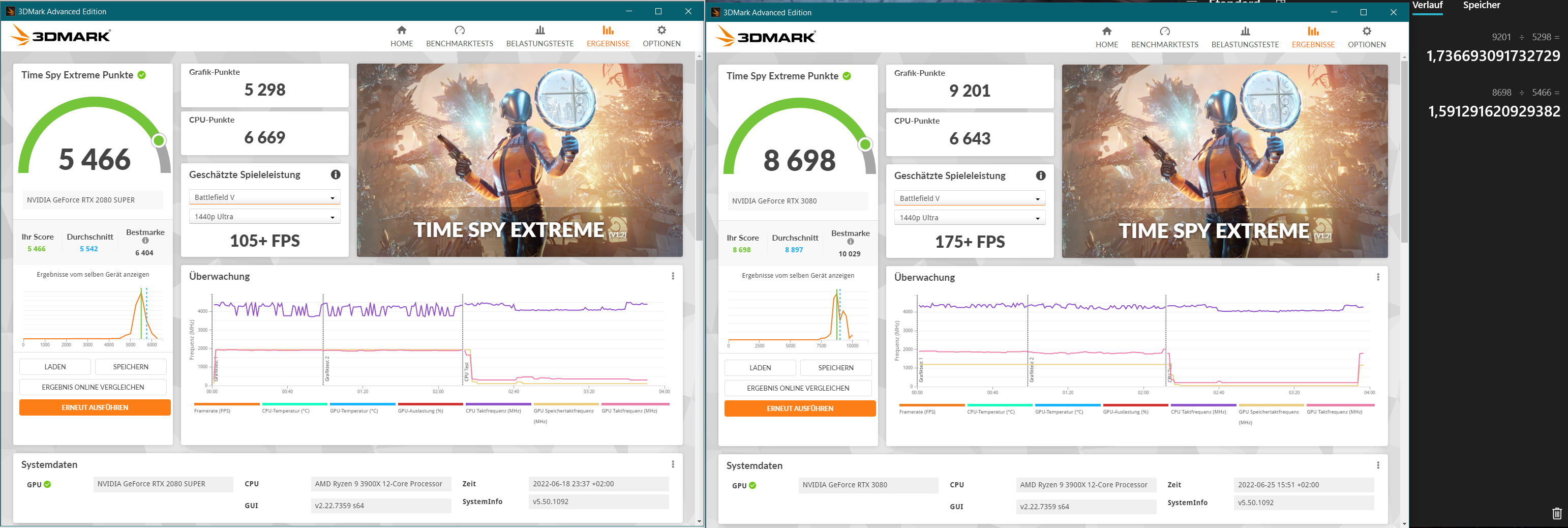The image size is (1568, 528).
Task: Open Systemdaten three-dot menu in right window
Action: 1378,465
